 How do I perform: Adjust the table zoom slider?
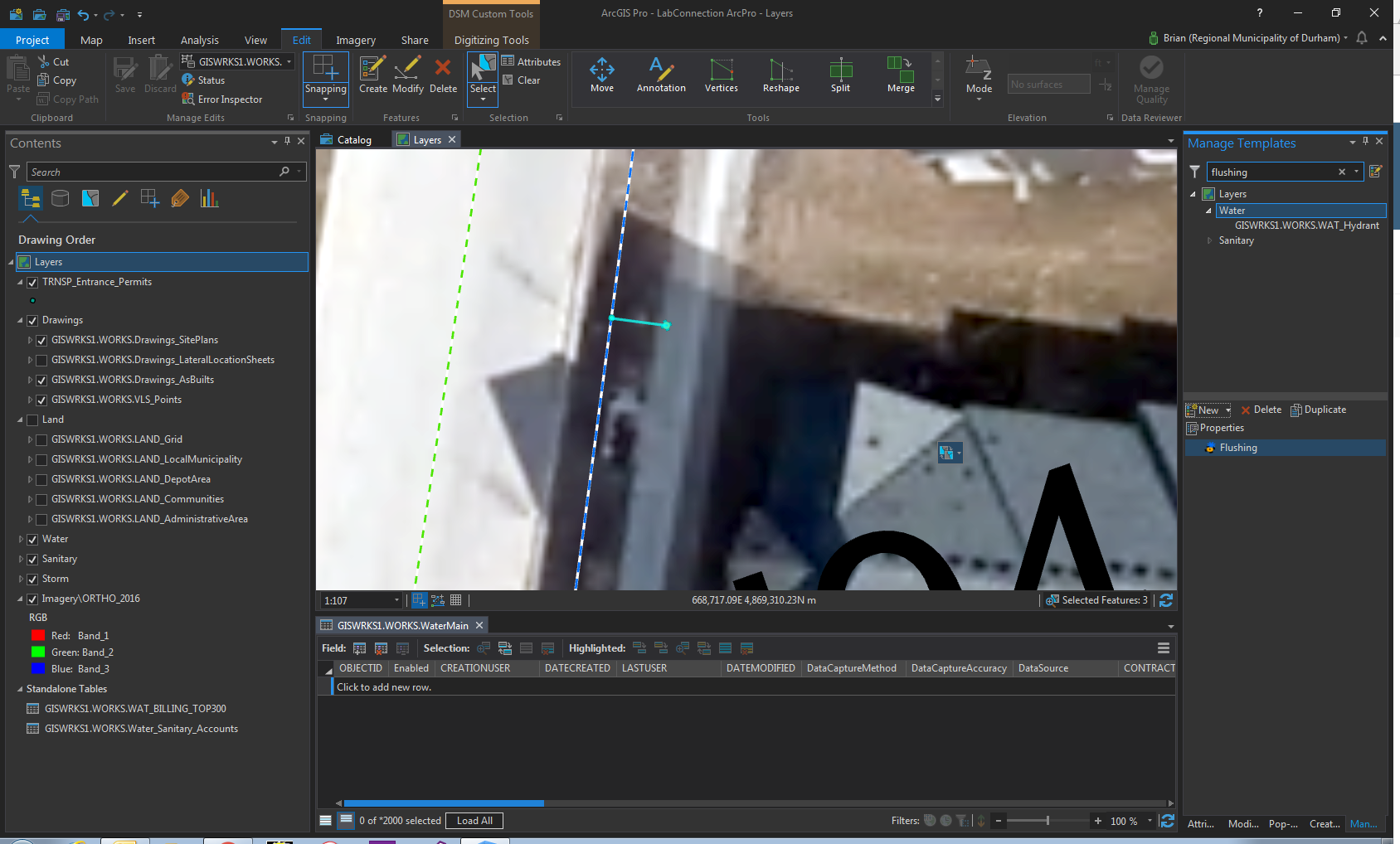[x=1048, y=821]
